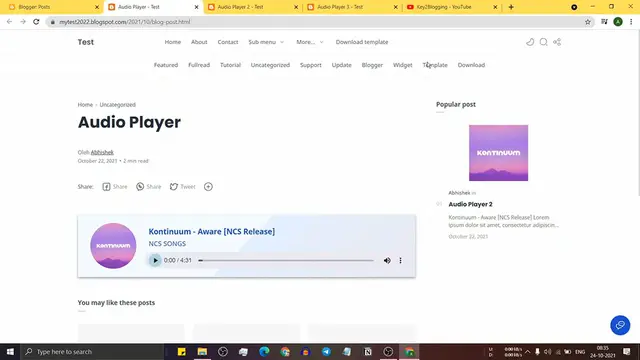Screen dimensions: 640x360
Task: Click the share icon in header
Action: coord(557,42)
